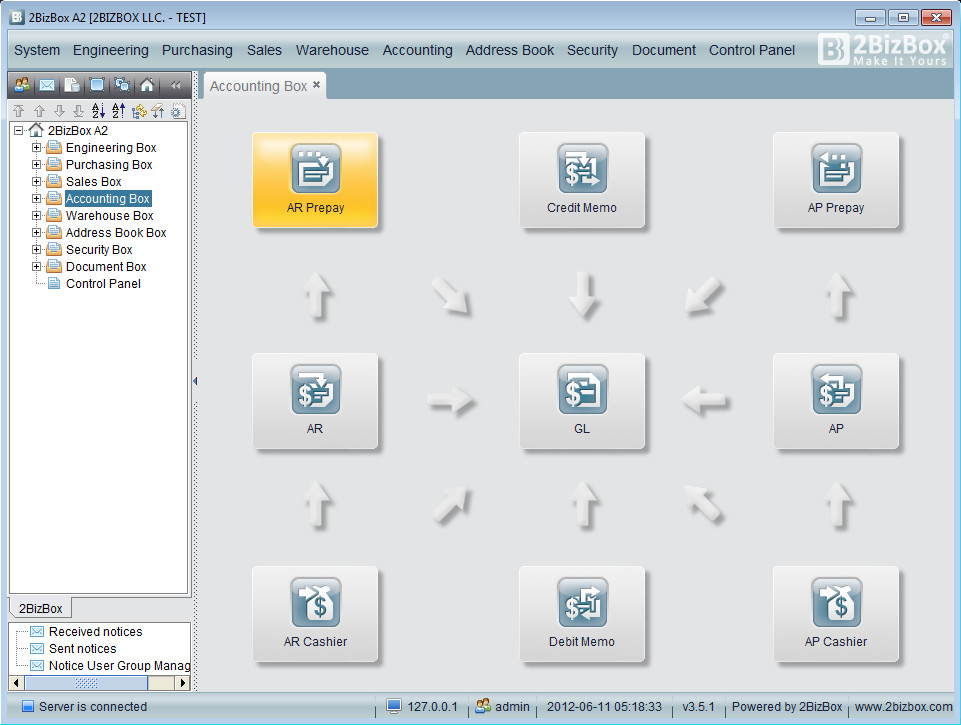Click Server is connected status text
Image resolution: width=961 pixels, height=725 pixels.
pos(93,707)
